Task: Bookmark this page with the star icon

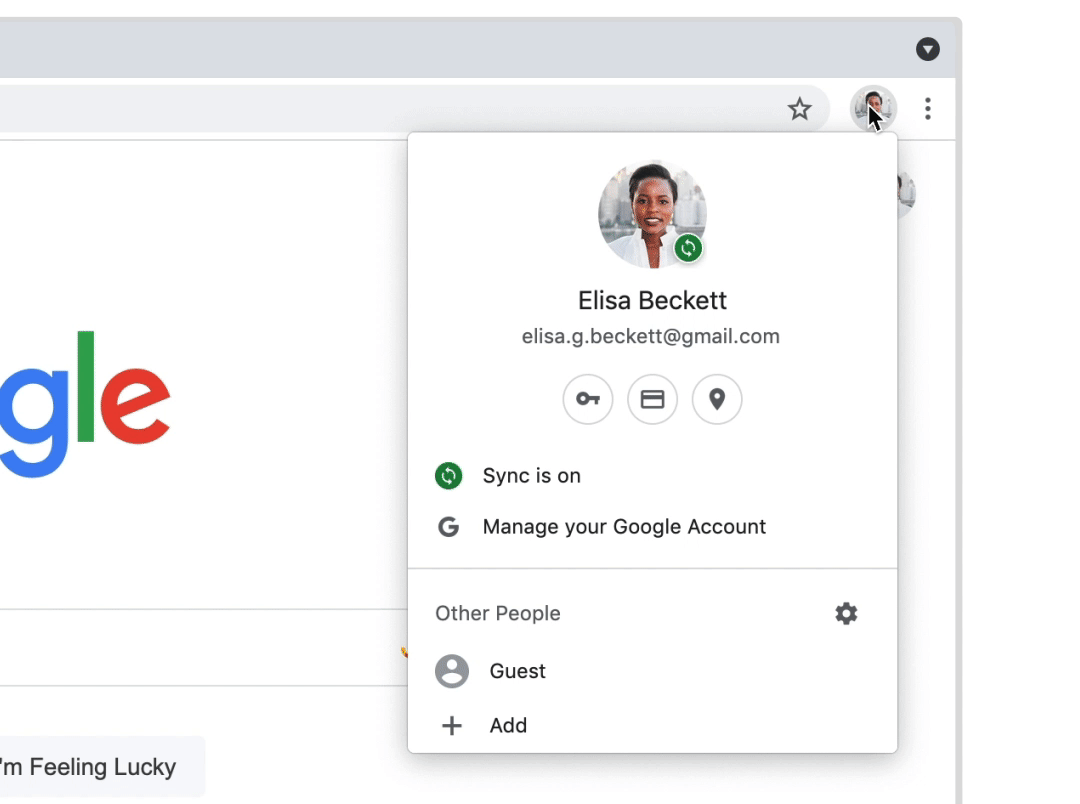Action: point(799,109)
